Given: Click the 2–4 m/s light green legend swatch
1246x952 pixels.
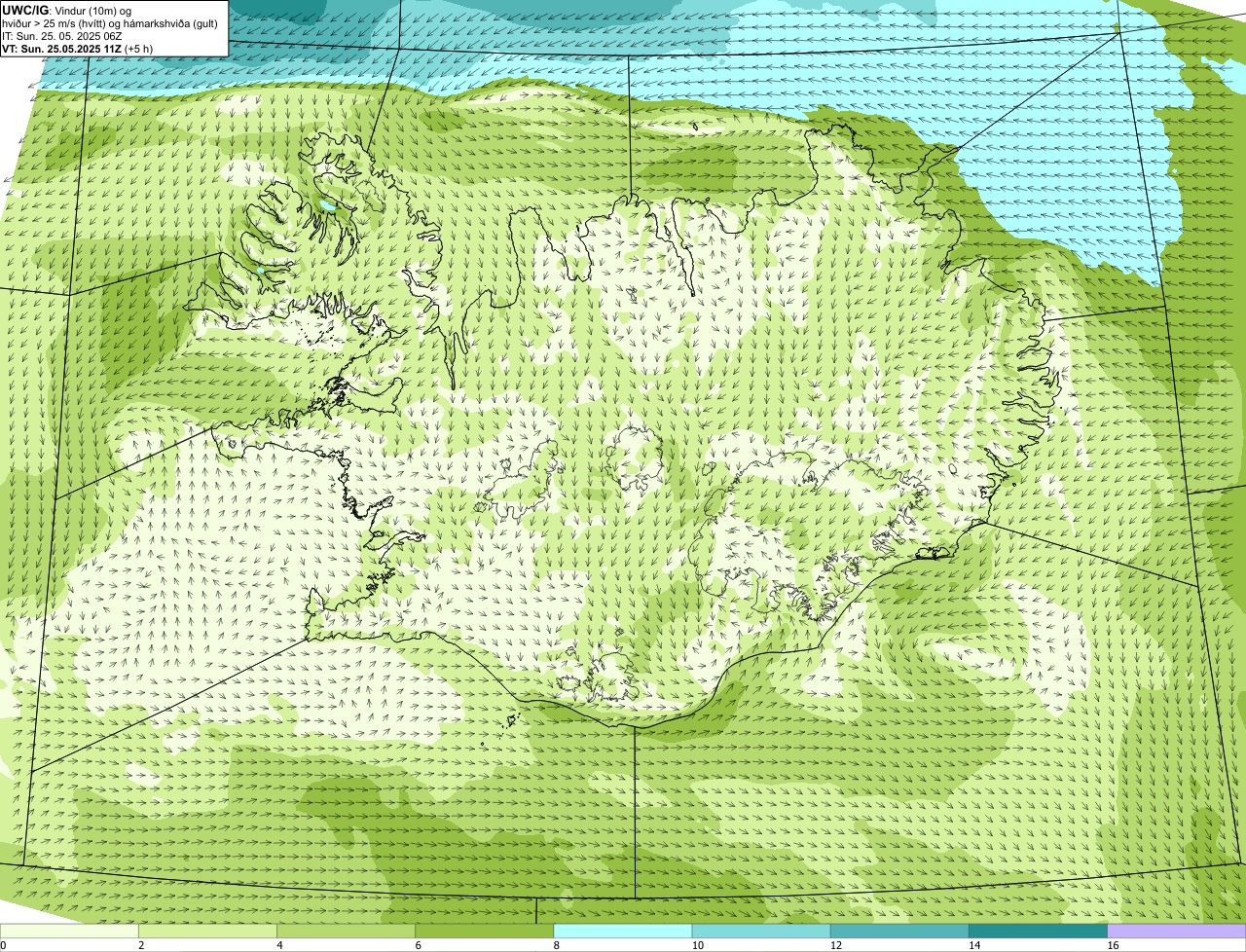Looking at the screenshot, I should click(208, 932).
